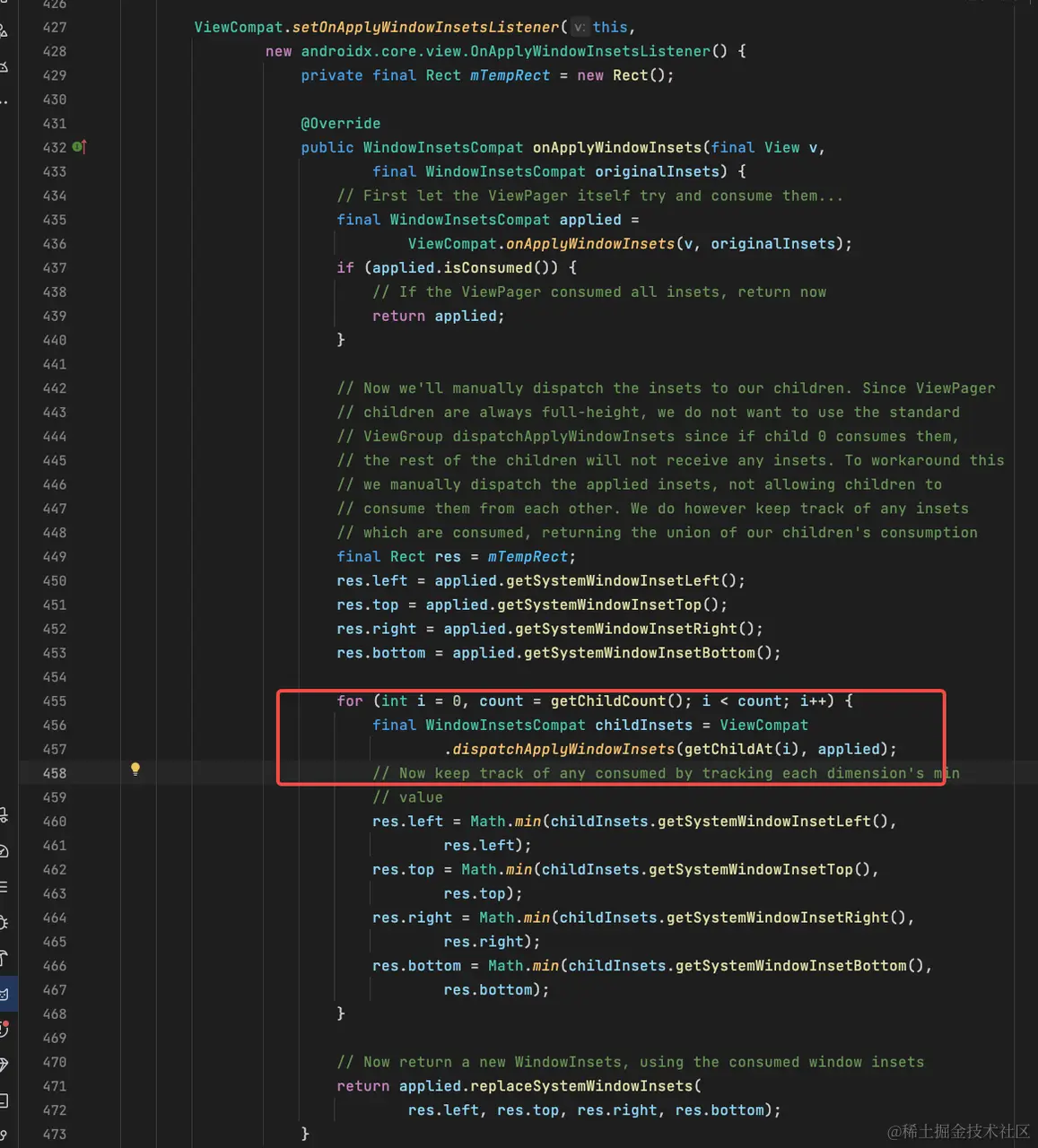
Task: Click dispatchApplyWindowInsets method call
Action: coord(563,749)
